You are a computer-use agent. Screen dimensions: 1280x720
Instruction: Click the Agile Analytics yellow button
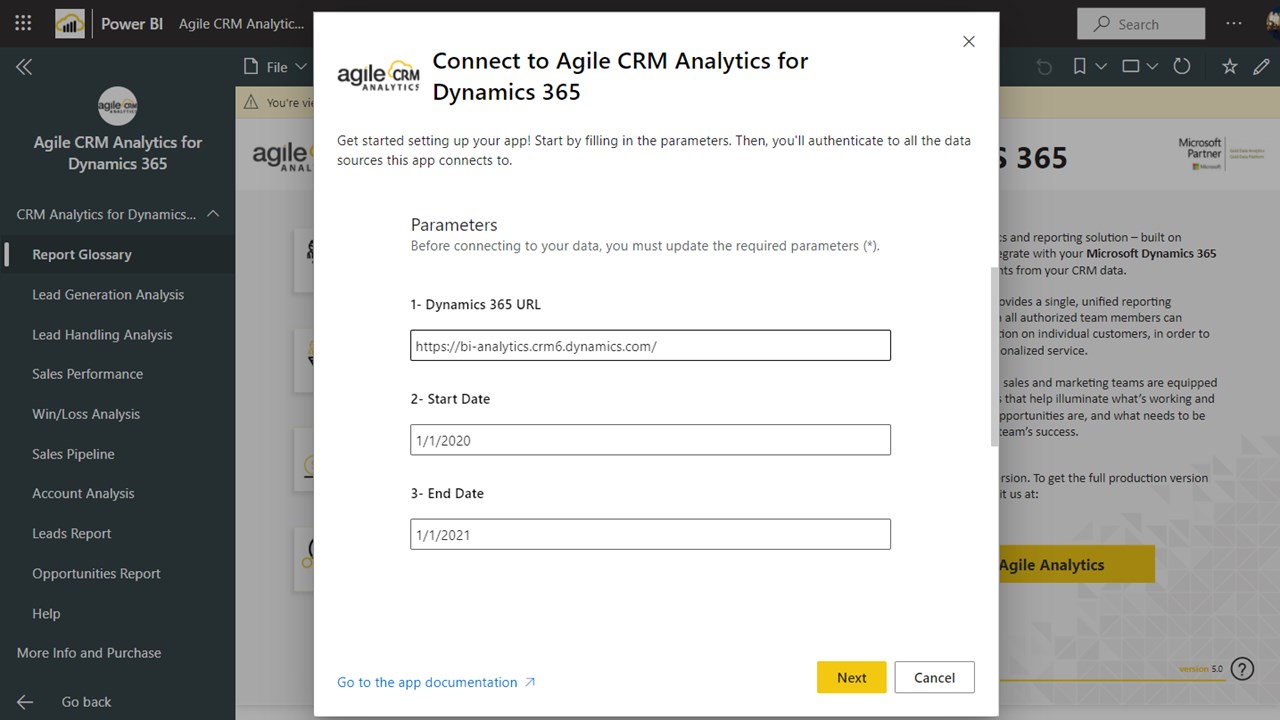point(1076,564)
